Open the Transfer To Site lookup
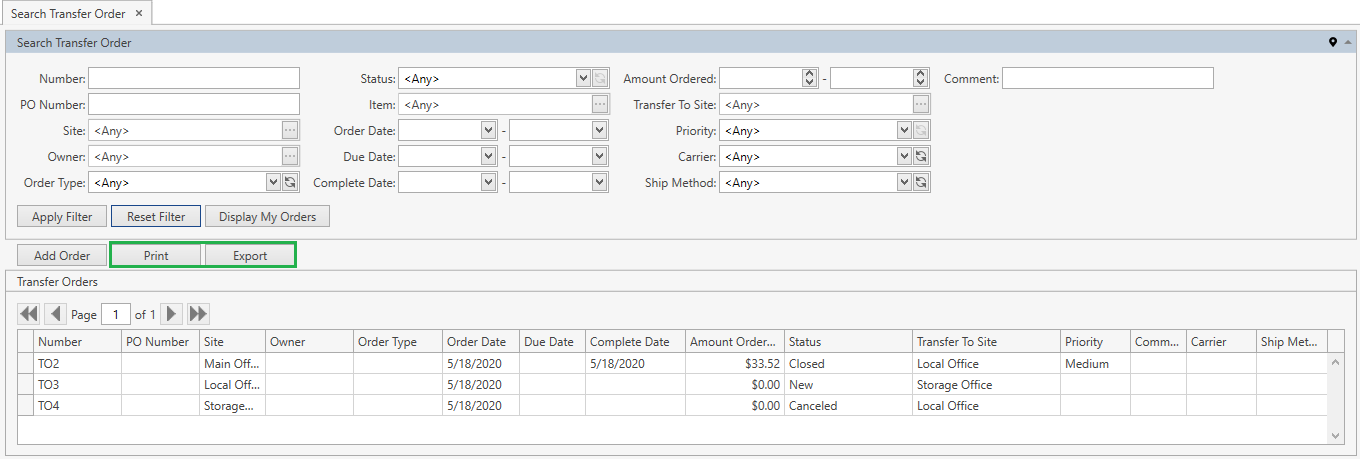The width and height of the screenshot is (1366, 462). 921,105
